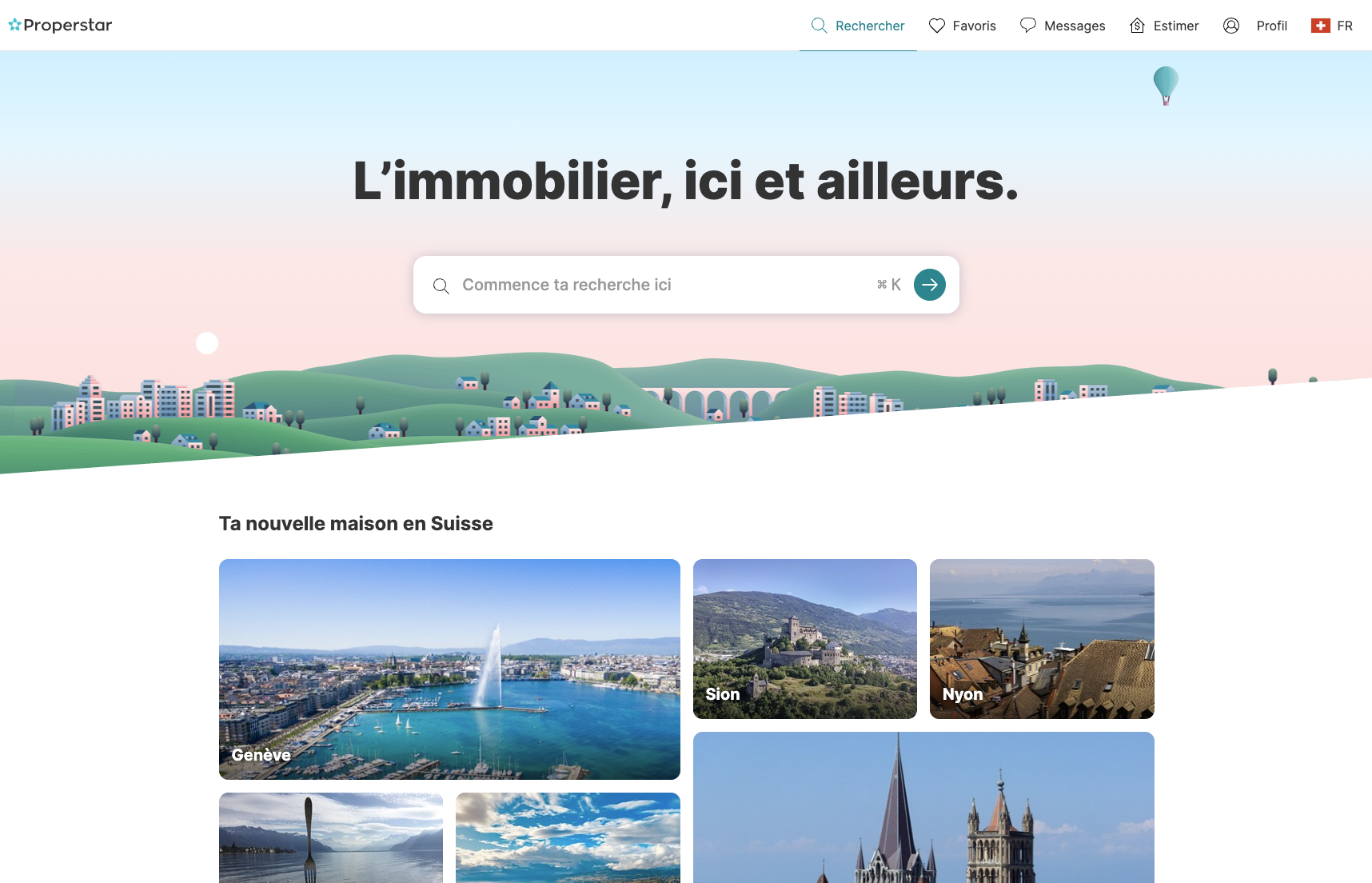
Task: Open the Profil user icon
Action: [1231, 26]
